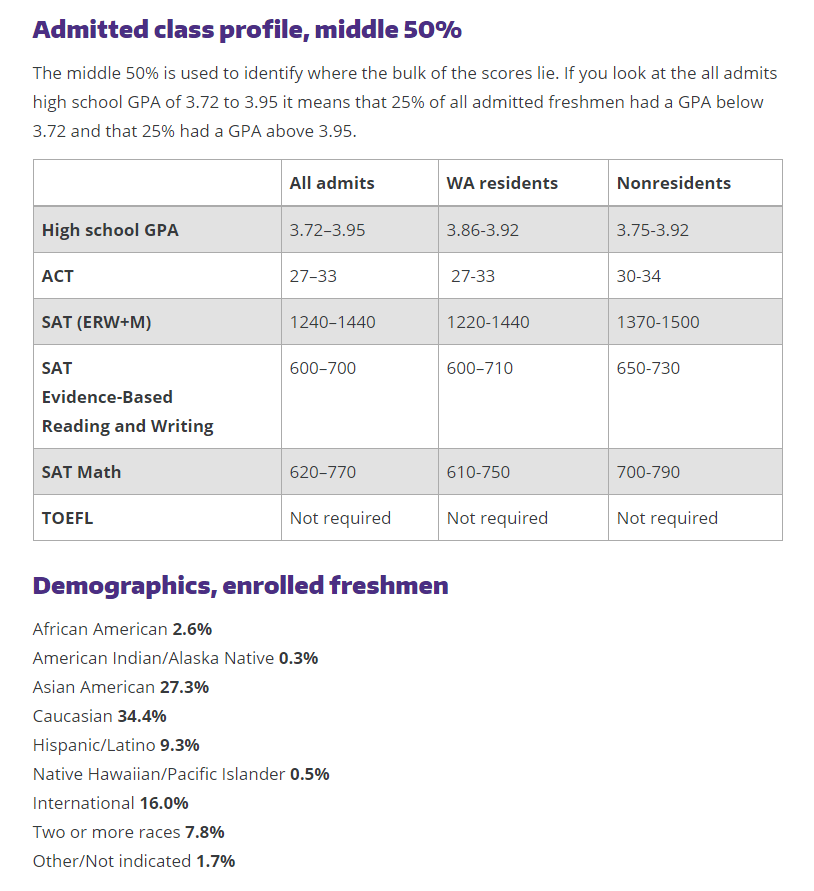
Task: Click the WA residents SAT Math 610-750 cell
Action: tap(478, 472)
